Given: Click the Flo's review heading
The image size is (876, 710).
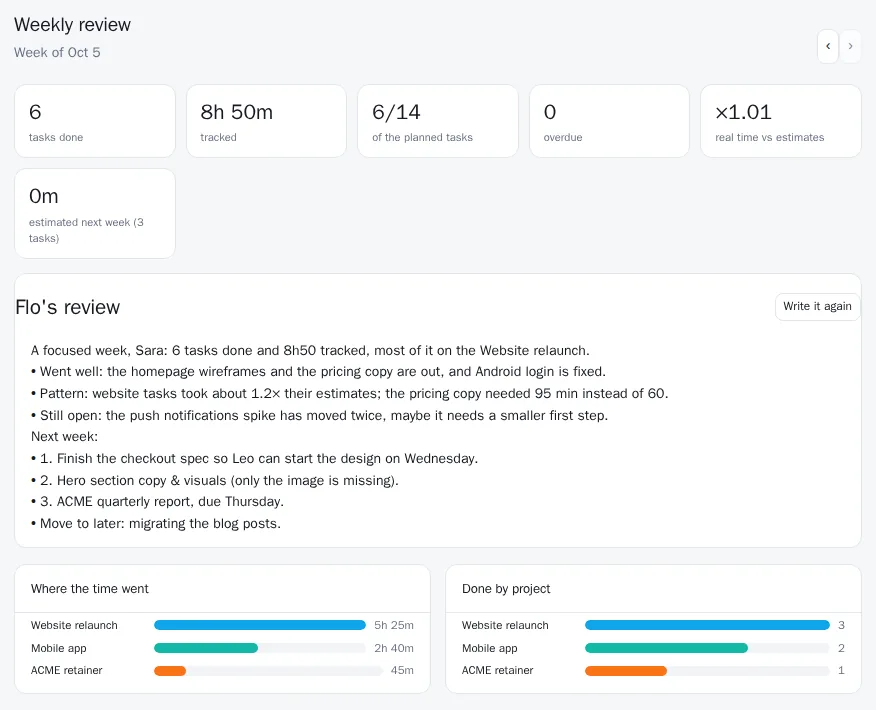Looking at the screenshot, I should (x=68, y=307).
